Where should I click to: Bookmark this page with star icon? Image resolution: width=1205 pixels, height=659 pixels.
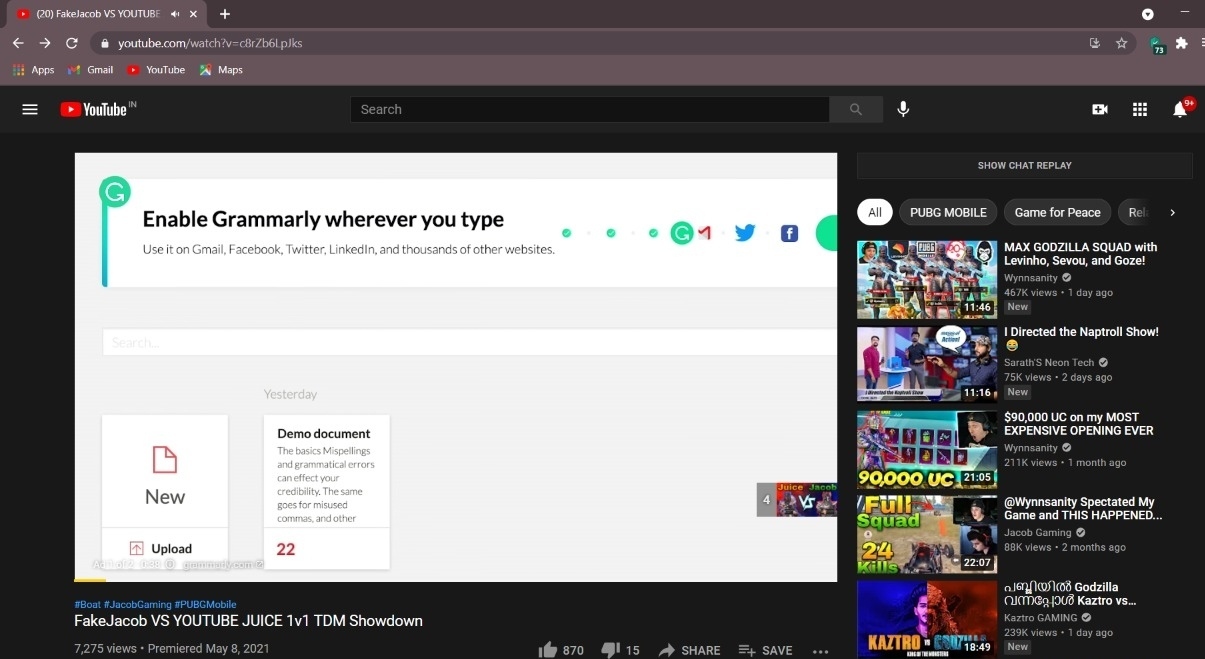1122,43
